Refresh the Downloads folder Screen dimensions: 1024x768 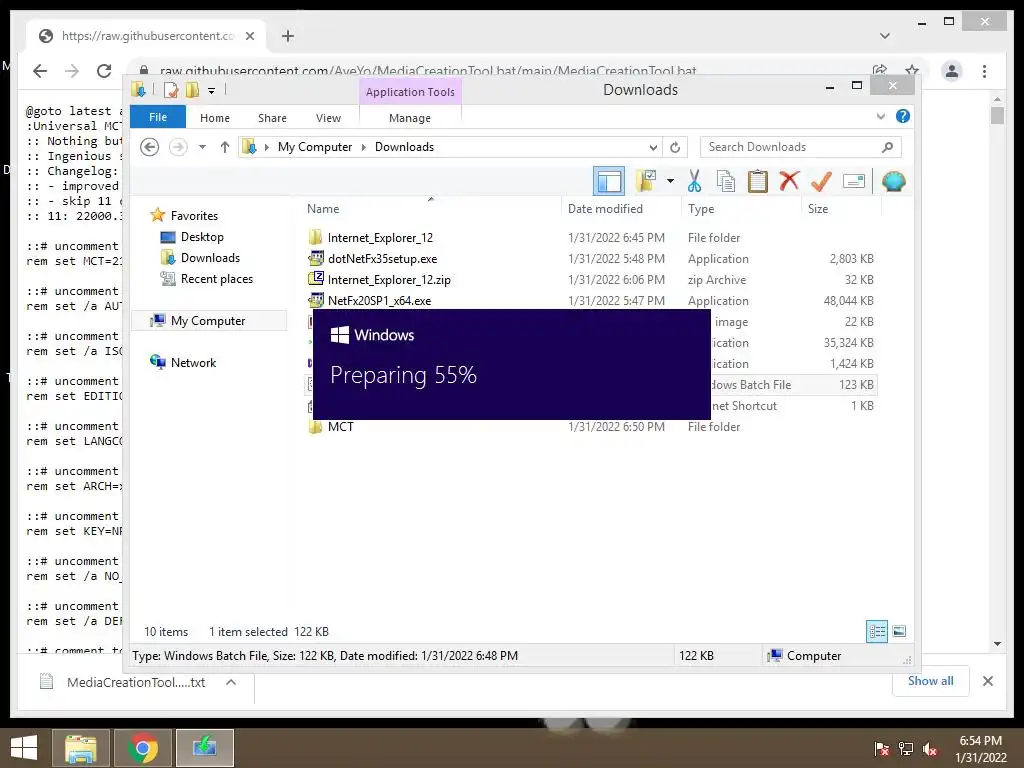coord(675,147)
